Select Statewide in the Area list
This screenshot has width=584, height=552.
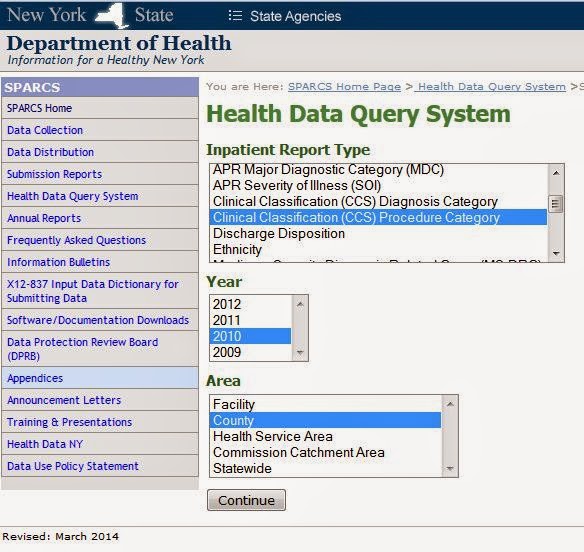coord(325,468)
